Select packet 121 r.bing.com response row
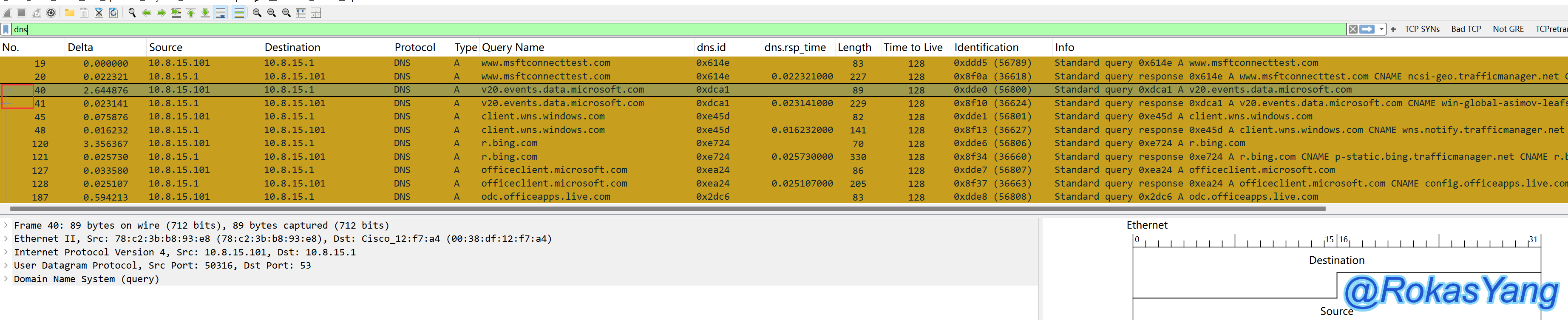1568x320 pixels. click(x=548, y=157)
